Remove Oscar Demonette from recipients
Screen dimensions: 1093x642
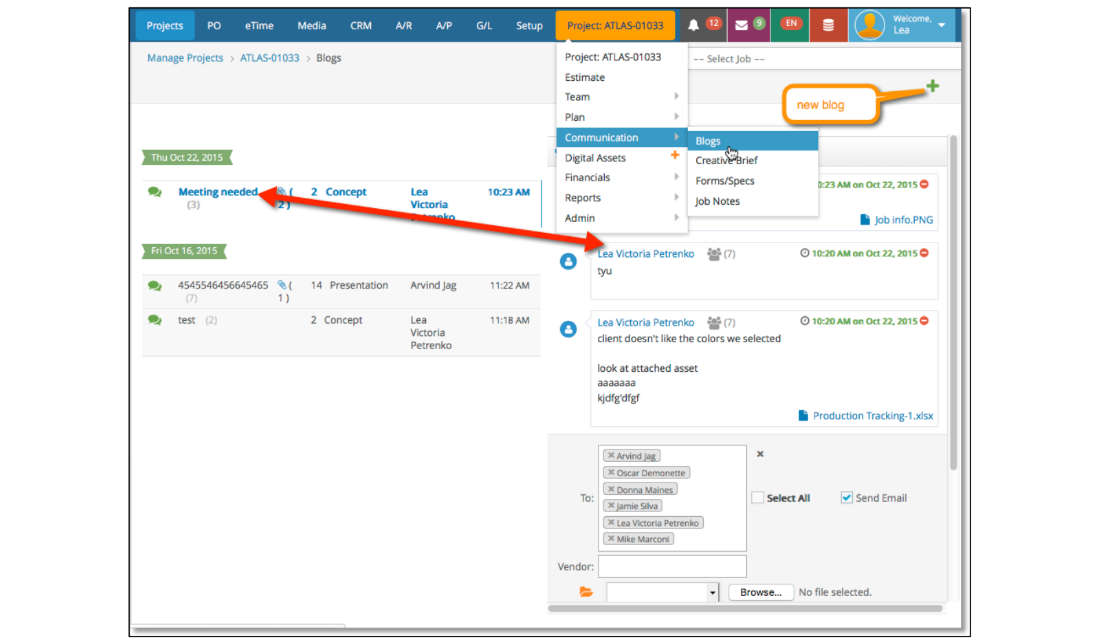(x=611, y=473)
